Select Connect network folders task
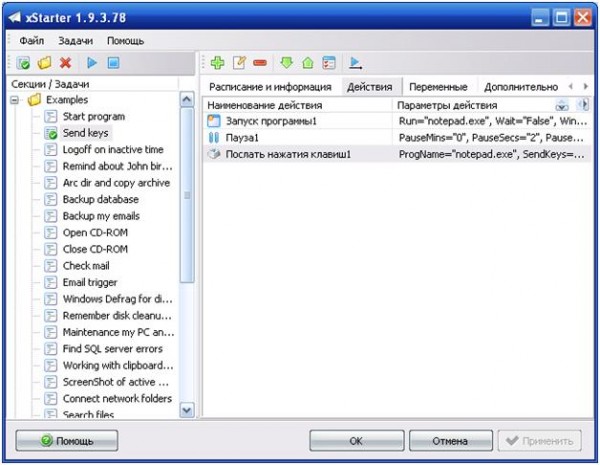This screenshot has width=600, height=465. coord(117,399)
